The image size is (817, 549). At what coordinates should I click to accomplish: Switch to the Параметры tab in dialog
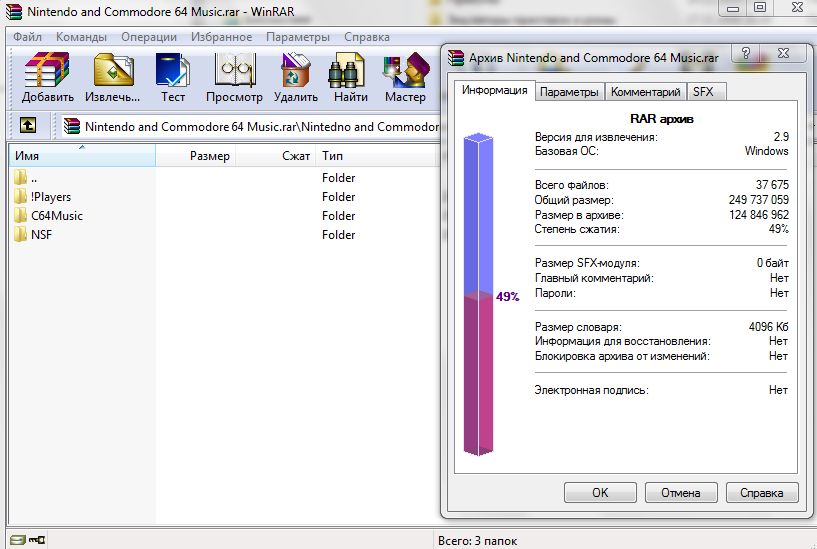tap(569, 92)
